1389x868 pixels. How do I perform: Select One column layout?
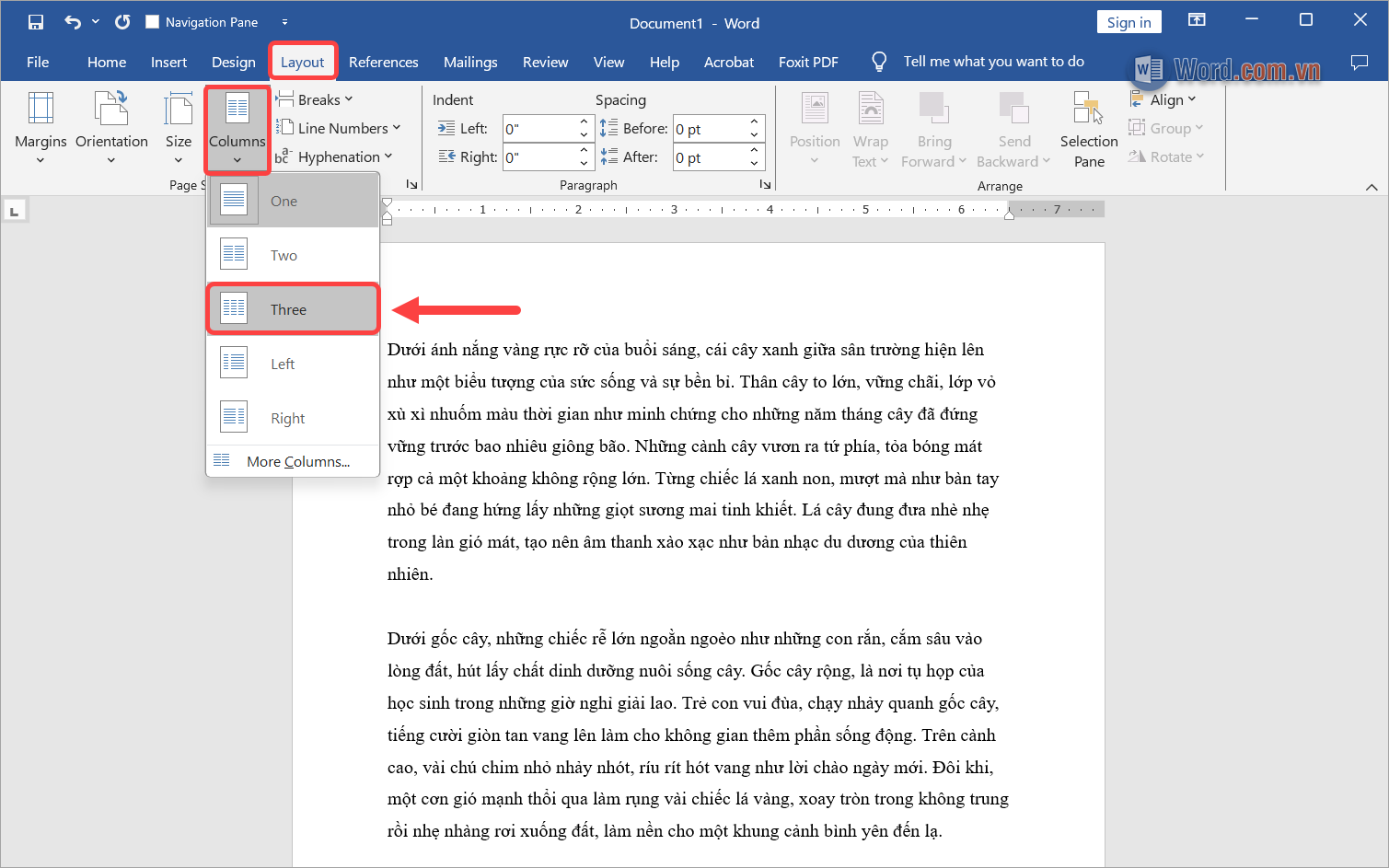click(293, 201)
